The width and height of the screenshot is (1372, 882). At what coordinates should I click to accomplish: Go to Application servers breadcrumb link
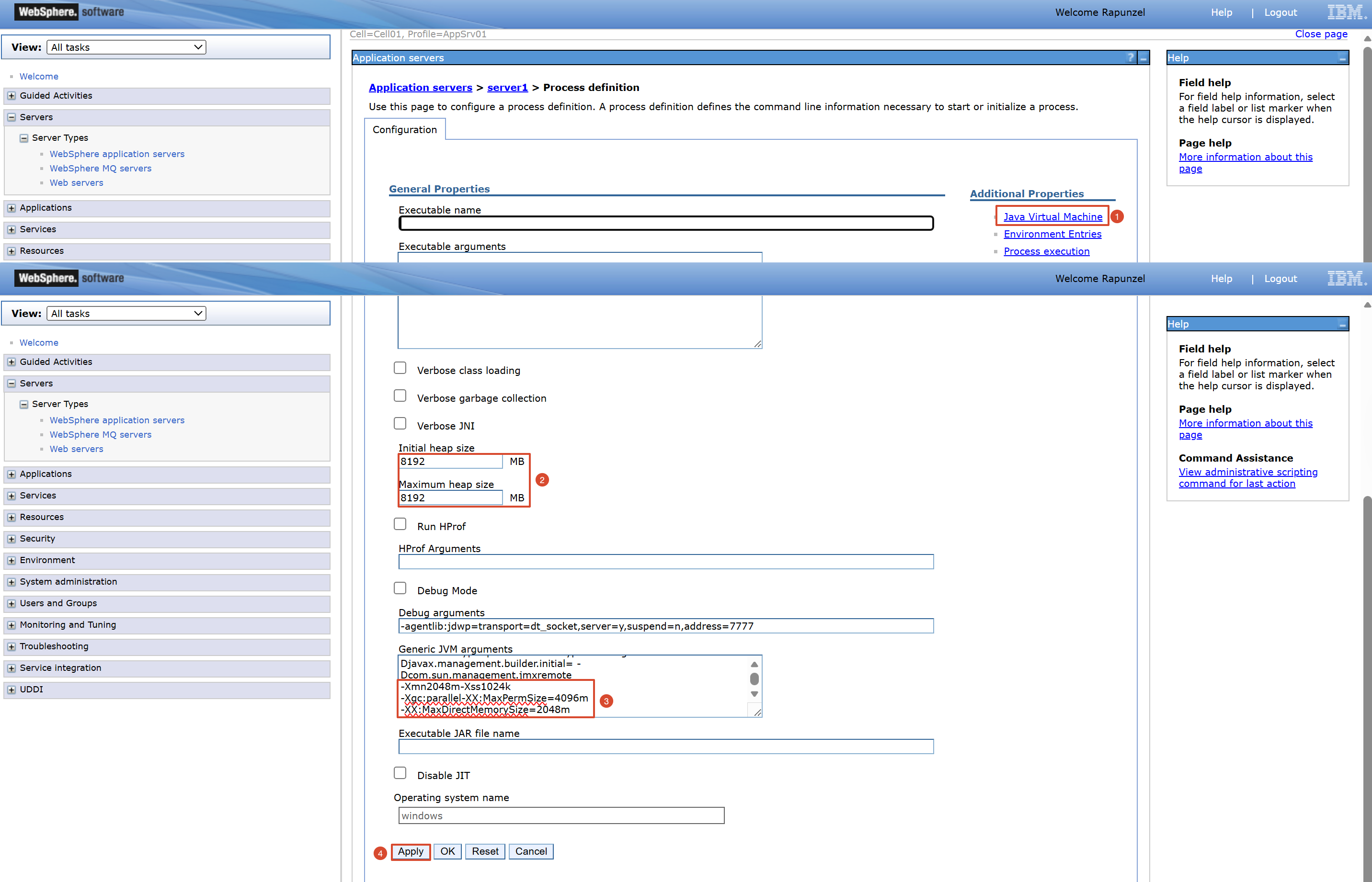pos(421,88)
